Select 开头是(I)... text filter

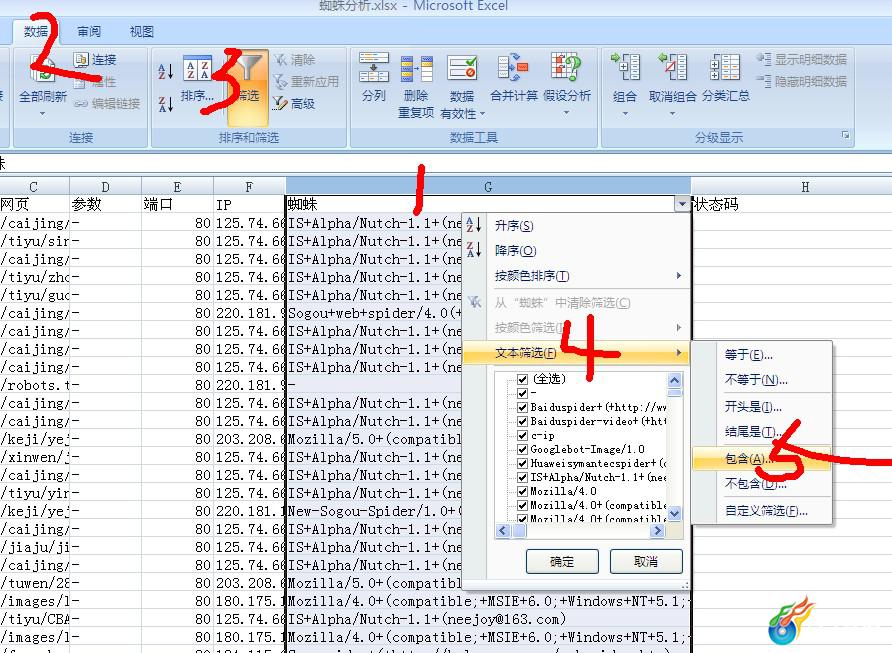tap(753, 407)
